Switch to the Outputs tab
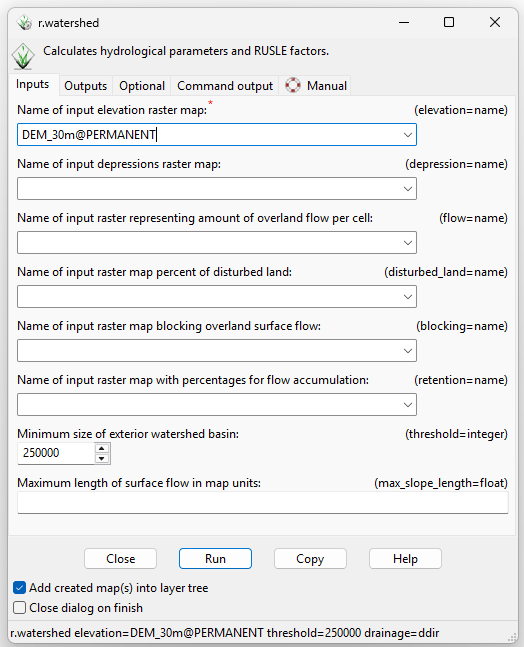The height and width of the screenshot is (647, 524). [x=85, y=85]
